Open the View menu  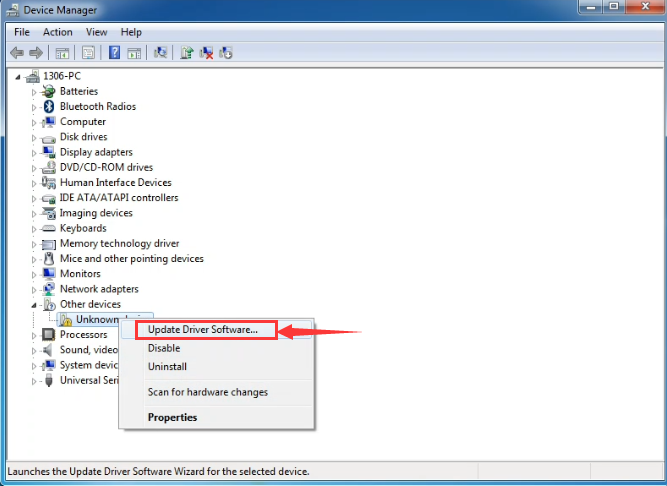click(96, 31)
